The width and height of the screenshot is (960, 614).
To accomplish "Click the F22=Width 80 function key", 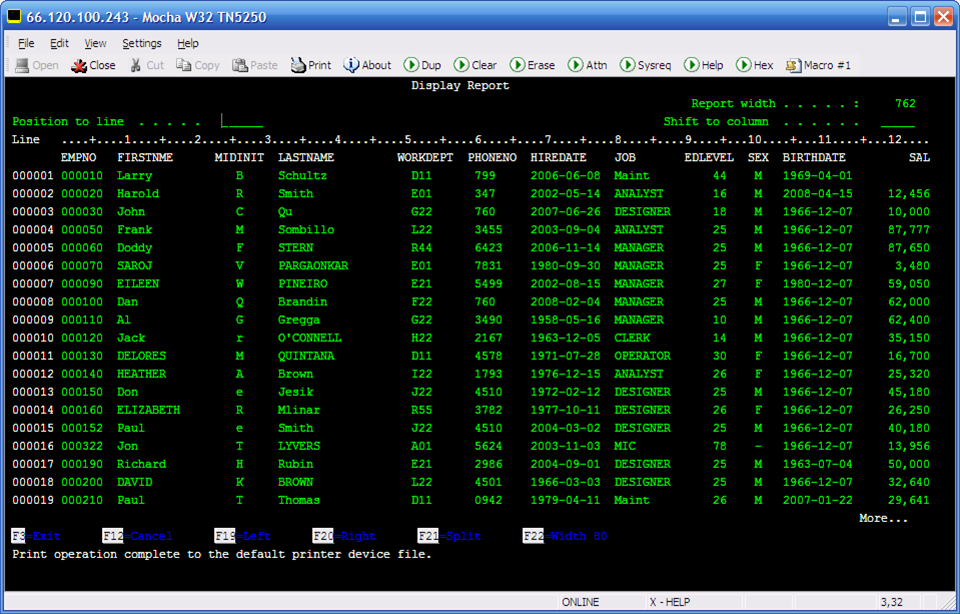I will click(x=565, y=536).
